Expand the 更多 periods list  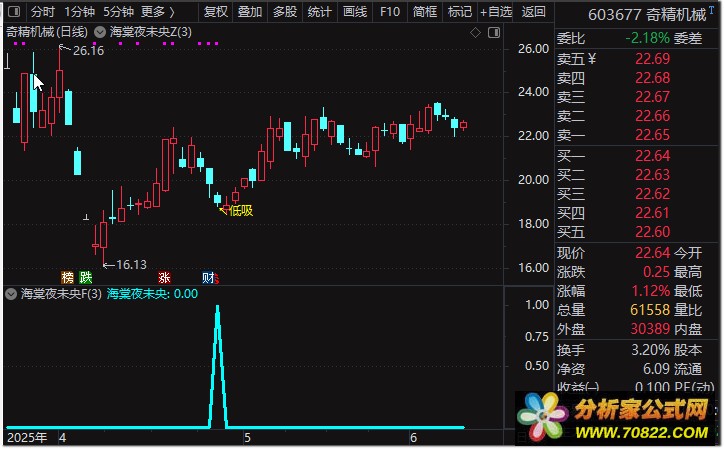[x=157, y=12]
